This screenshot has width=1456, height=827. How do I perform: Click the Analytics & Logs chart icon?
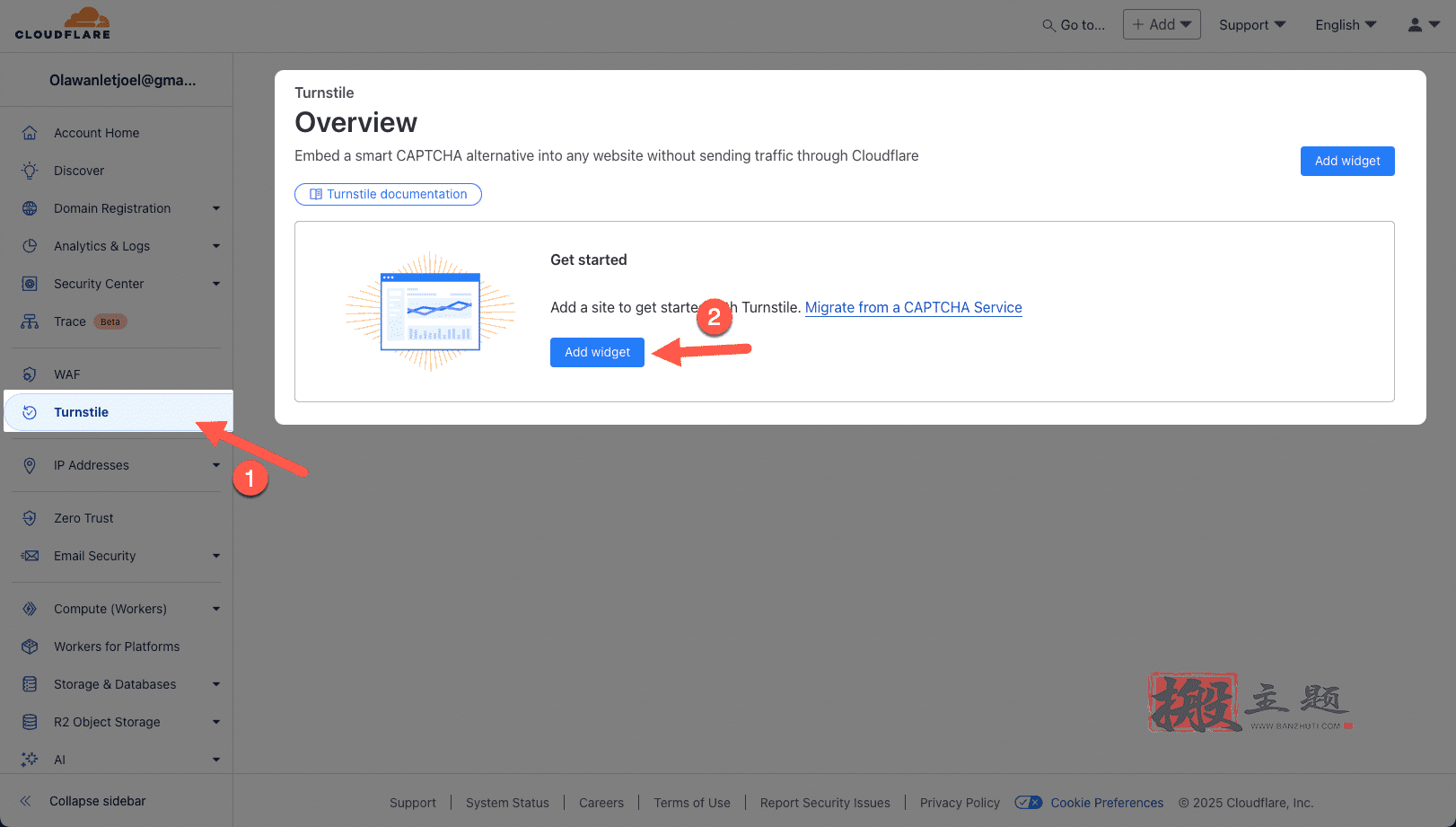point(30,246)
